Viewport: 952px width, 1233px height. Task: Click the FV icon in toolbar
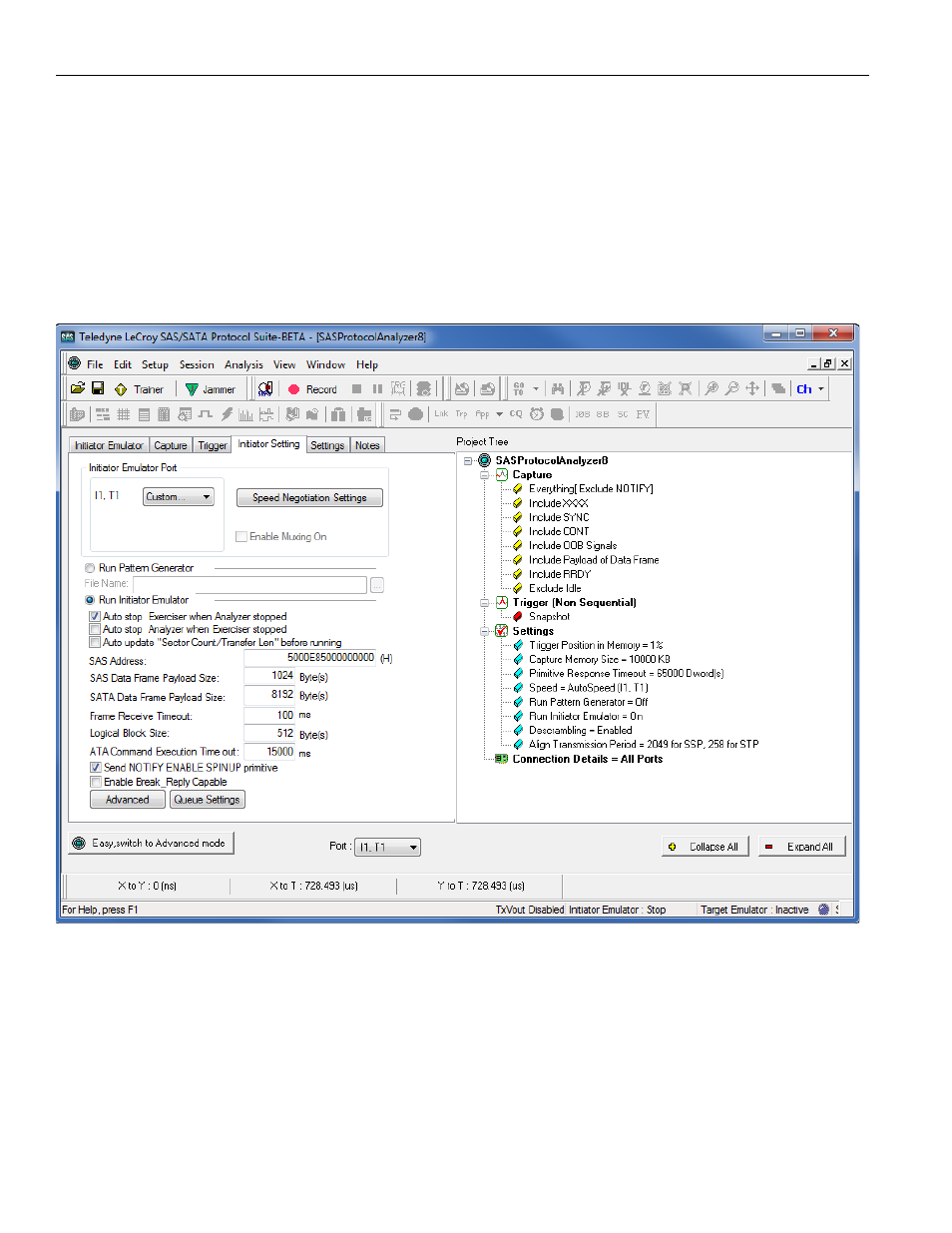643,414
